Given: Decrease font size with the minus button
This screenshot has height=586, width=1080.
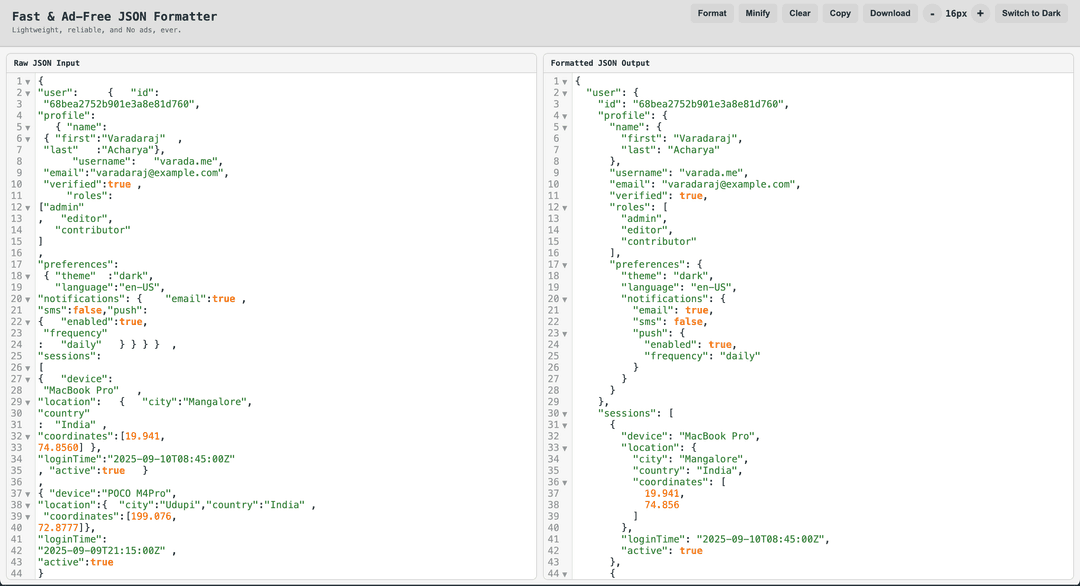Looking at the screenshot, I should coord(932,13).
